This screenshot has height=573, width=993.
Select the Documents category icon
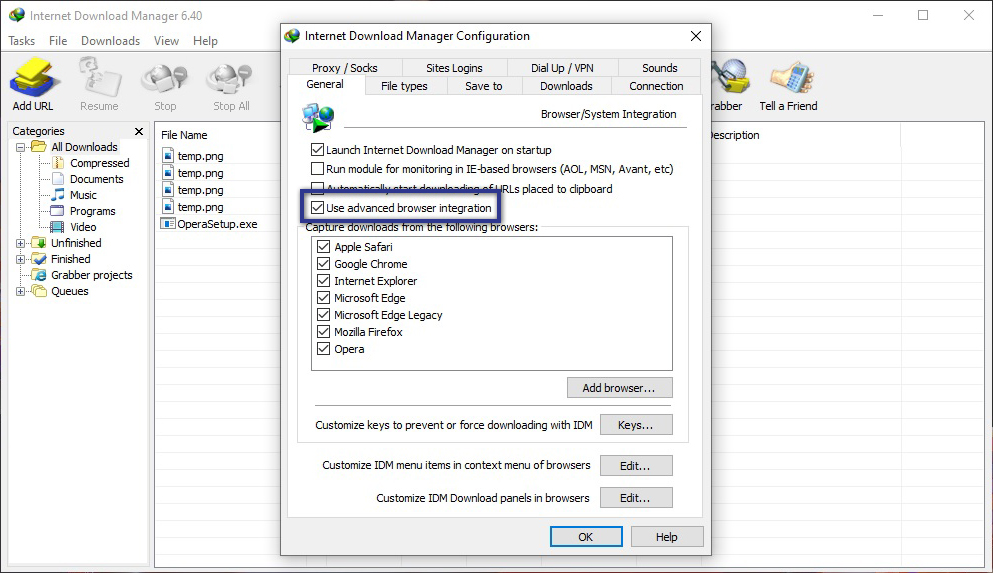pos(58,179)
